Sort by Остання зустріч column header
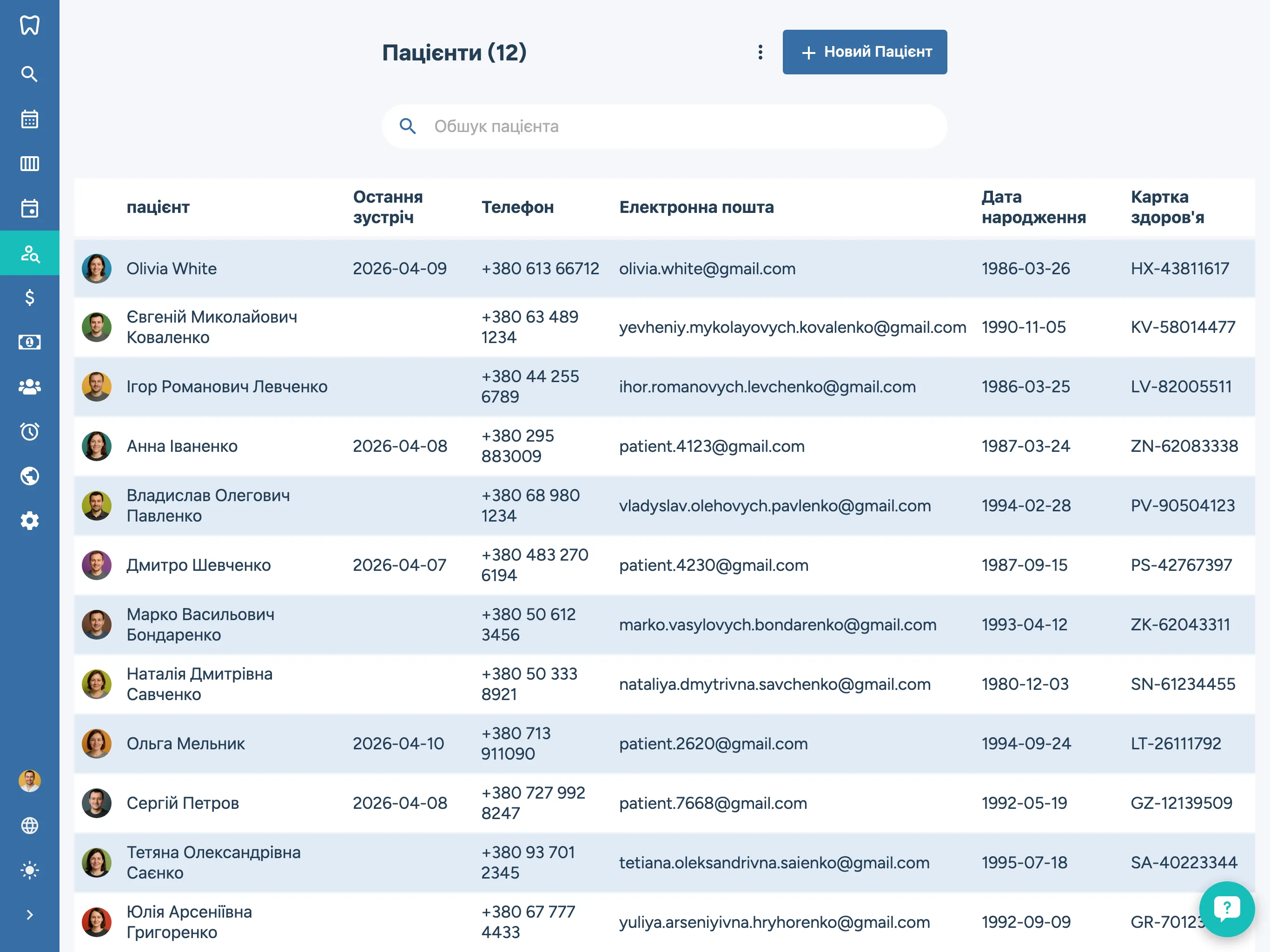 click(388, 207)
